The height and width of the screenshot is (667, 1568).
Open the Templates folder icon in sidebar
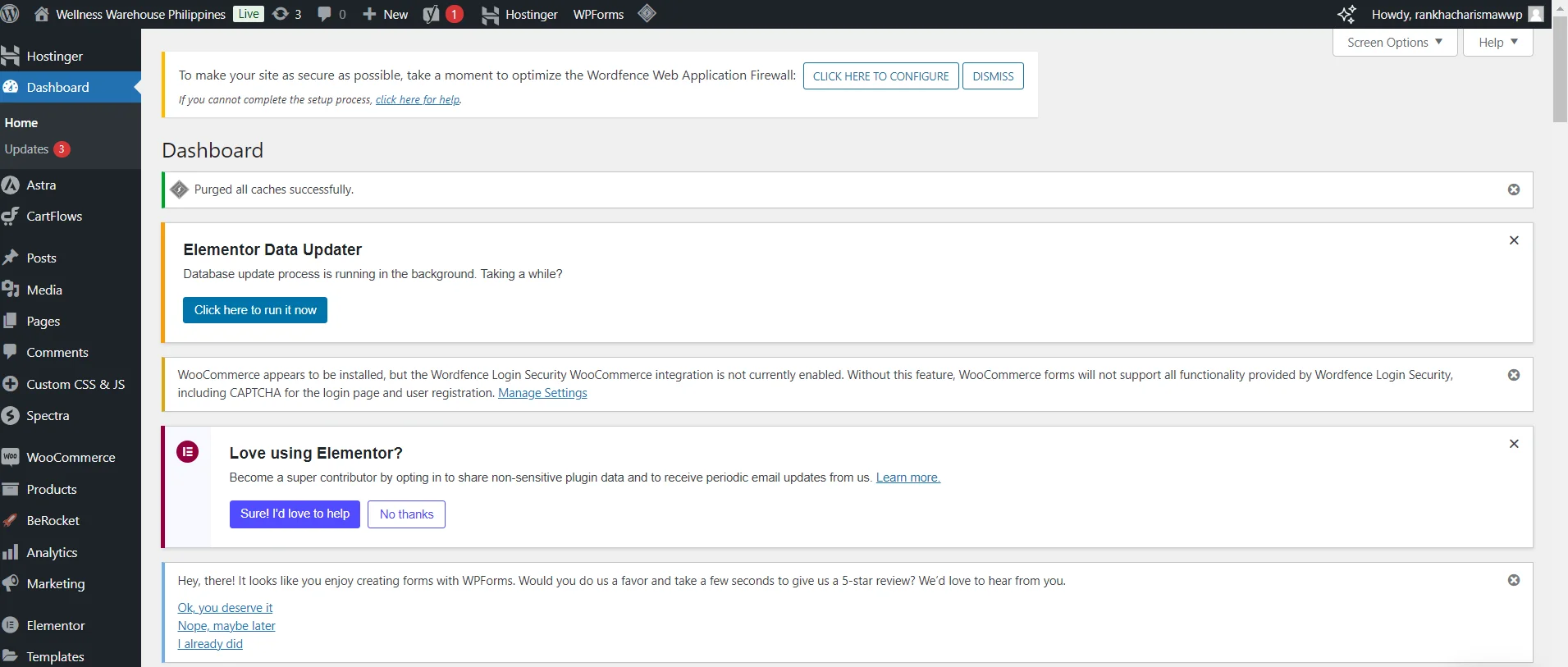click(11, 656)
